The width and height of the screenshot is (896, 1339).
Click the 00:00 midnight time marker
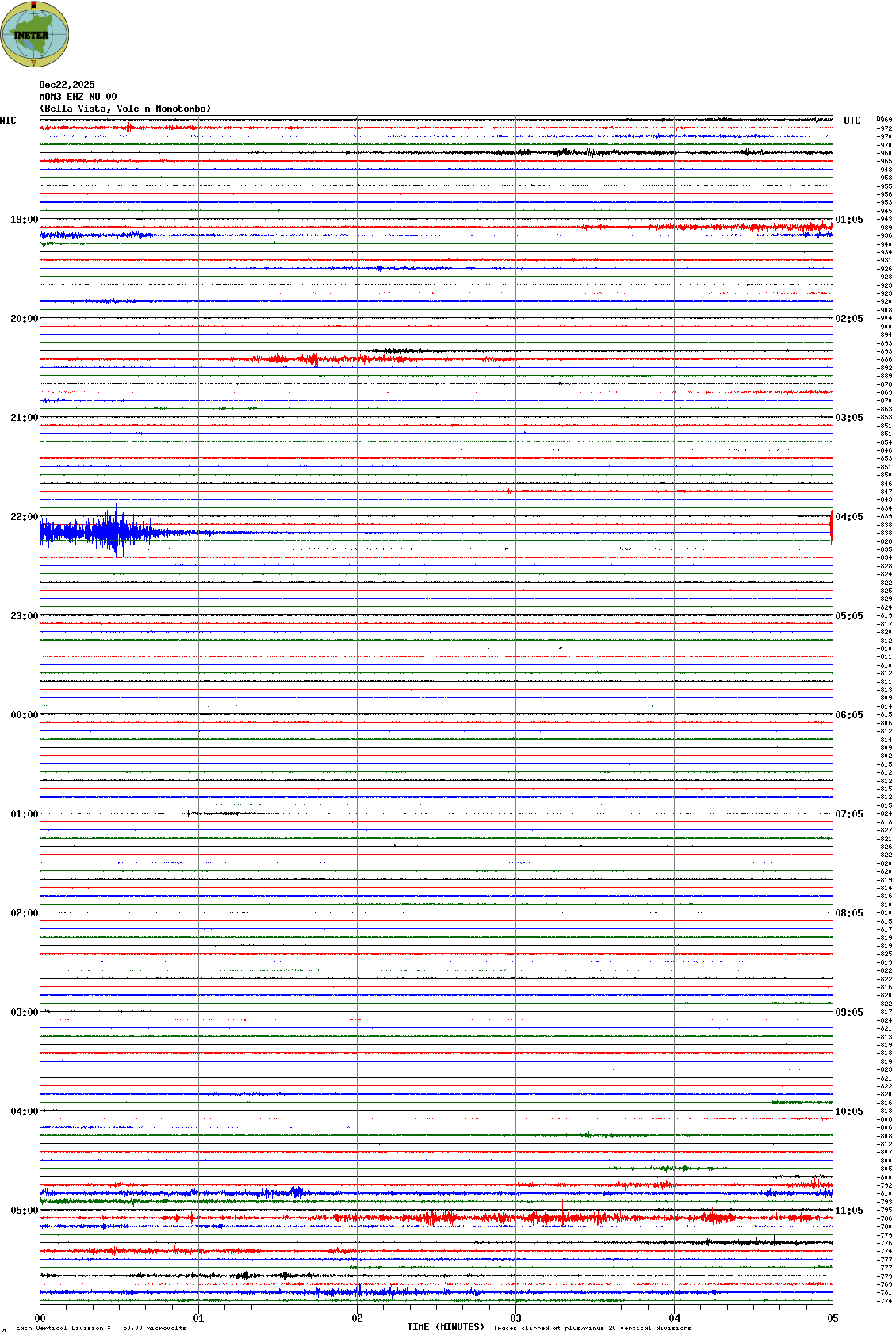click(24, 715)
